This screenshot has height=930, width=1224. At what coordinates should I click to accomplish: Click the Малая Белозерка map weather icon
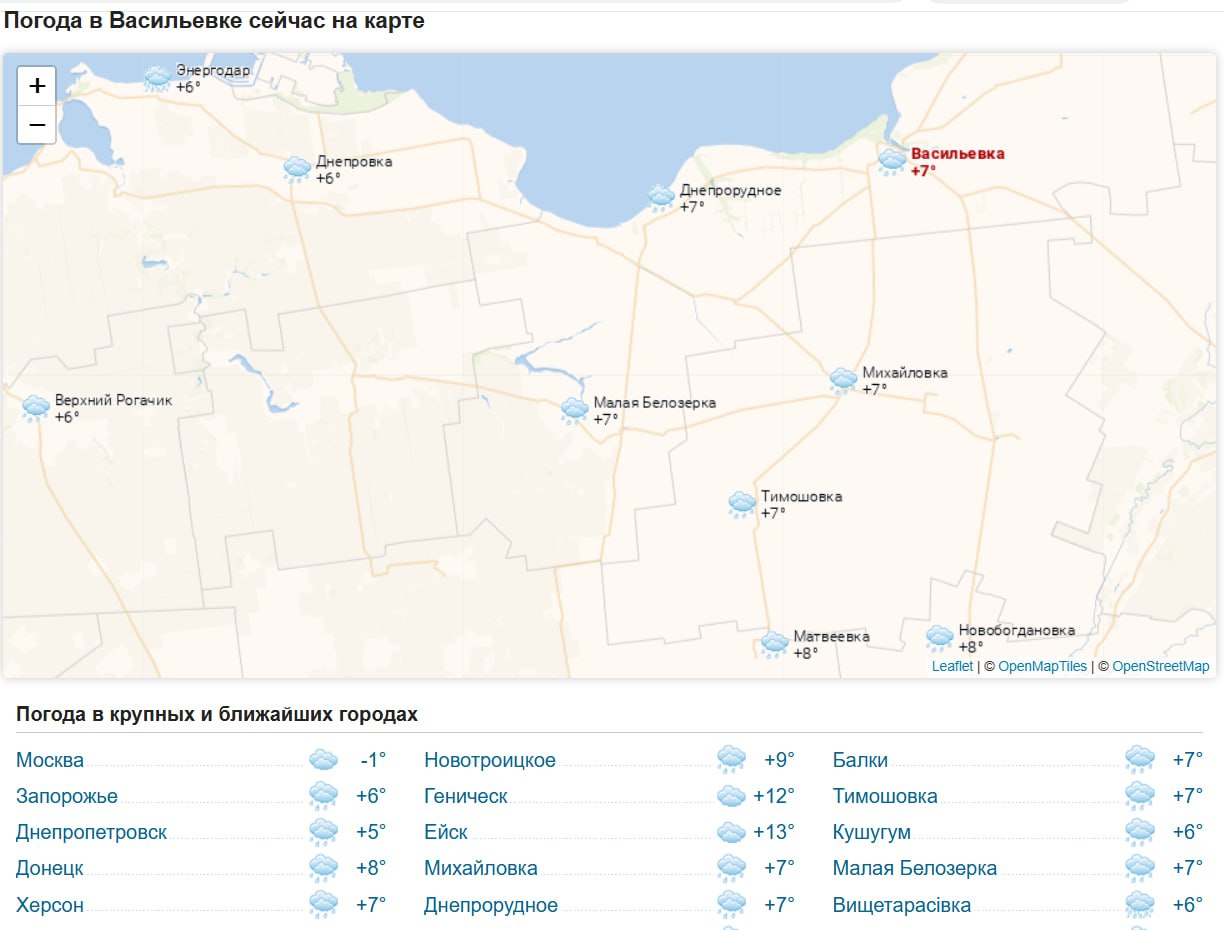pos(574,410)
